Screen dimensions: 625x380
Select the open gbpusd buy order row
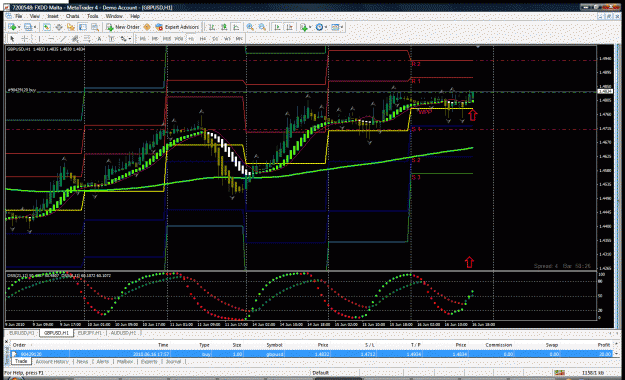click(x=312, y=354)
